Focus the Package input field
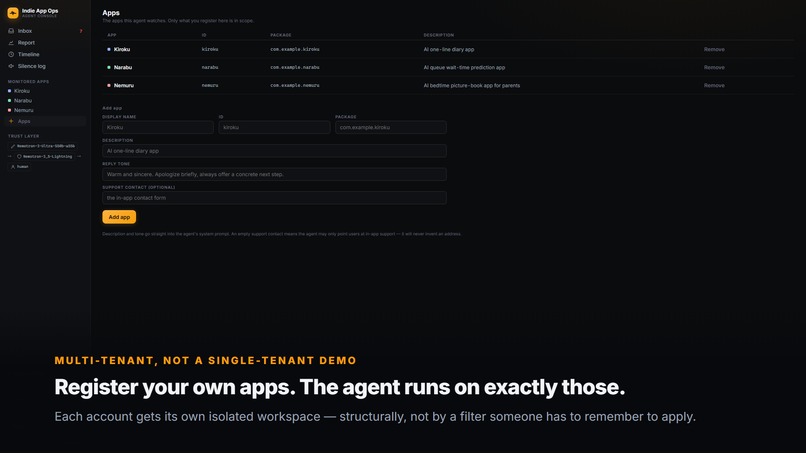The image size is (806, 453). pyautogui.click(x=391, y=128)
